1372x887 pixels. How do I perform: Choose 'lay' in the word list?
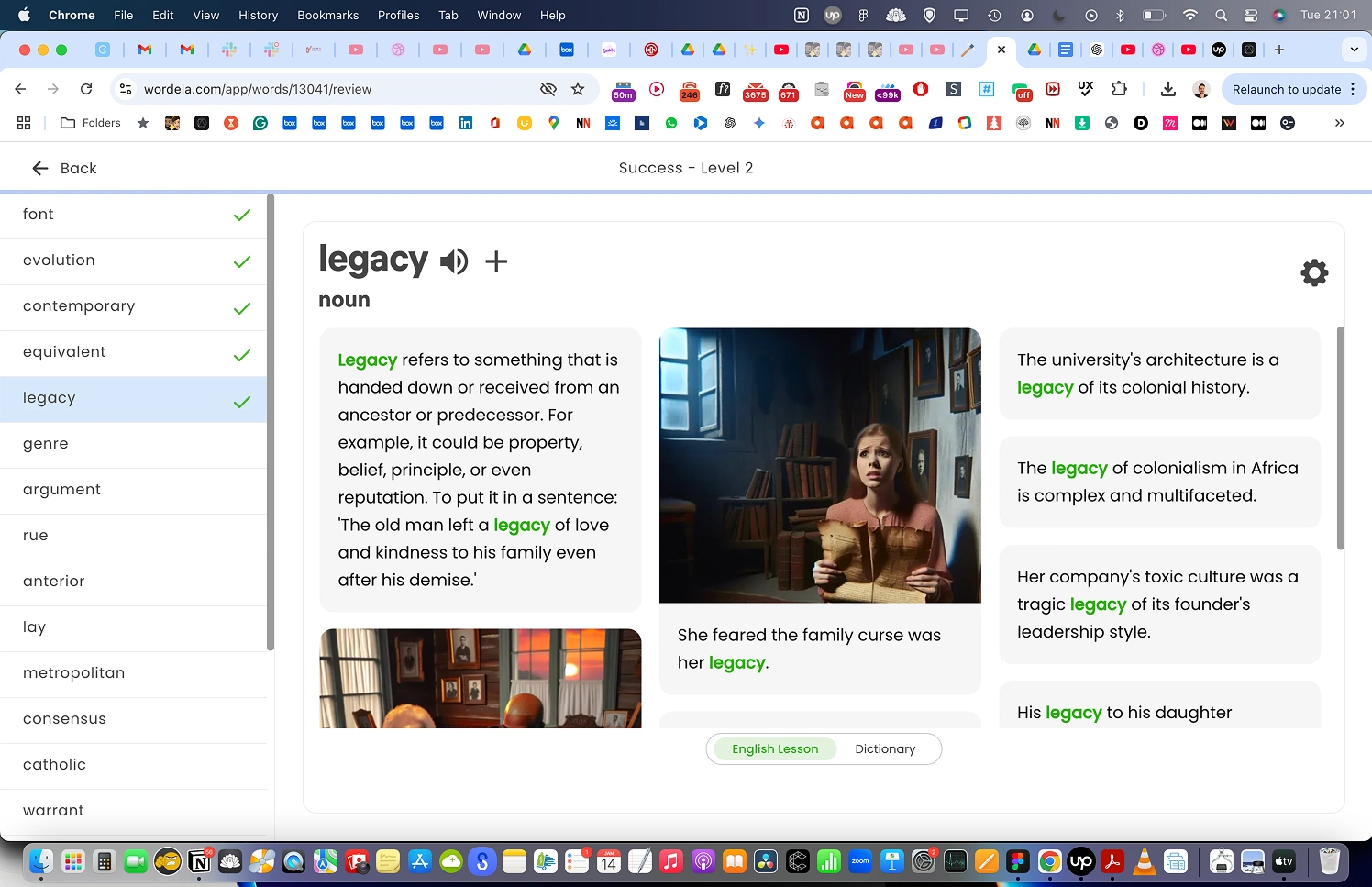pos(133,628)
